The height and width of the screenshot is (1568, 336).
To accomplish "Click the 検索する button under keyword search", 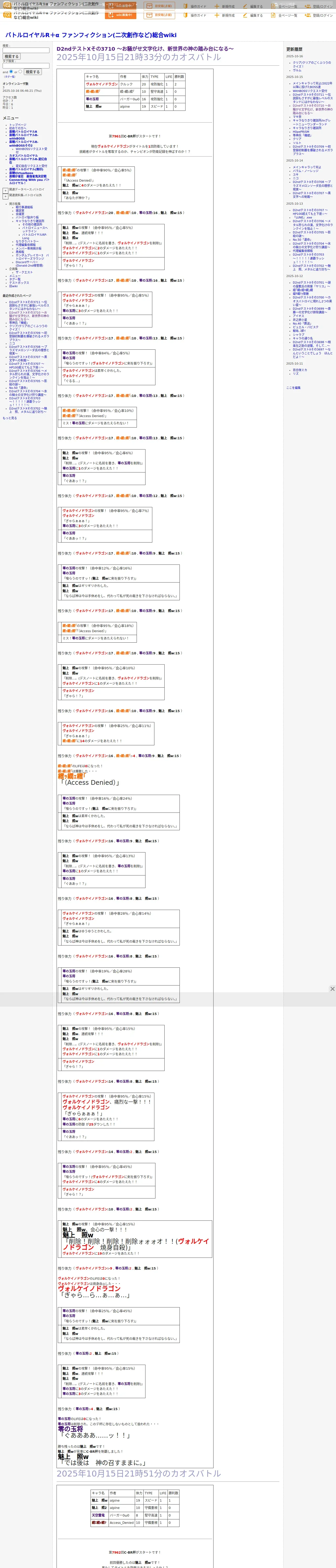I will [x=12, y=57].
